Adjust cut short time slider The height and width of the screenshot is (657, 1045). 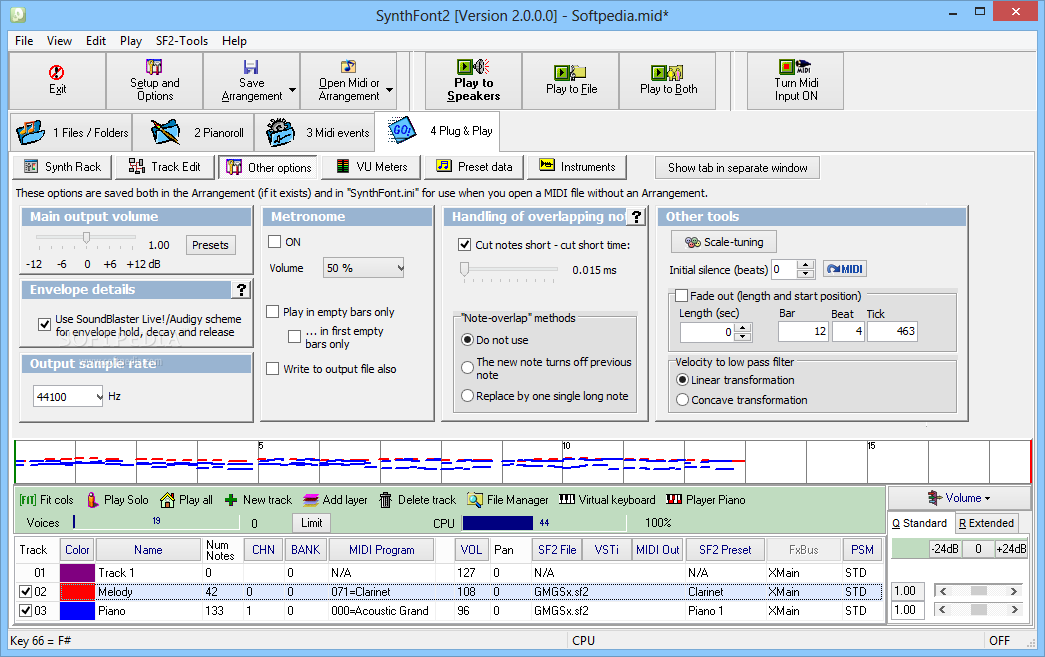[465, 269]
